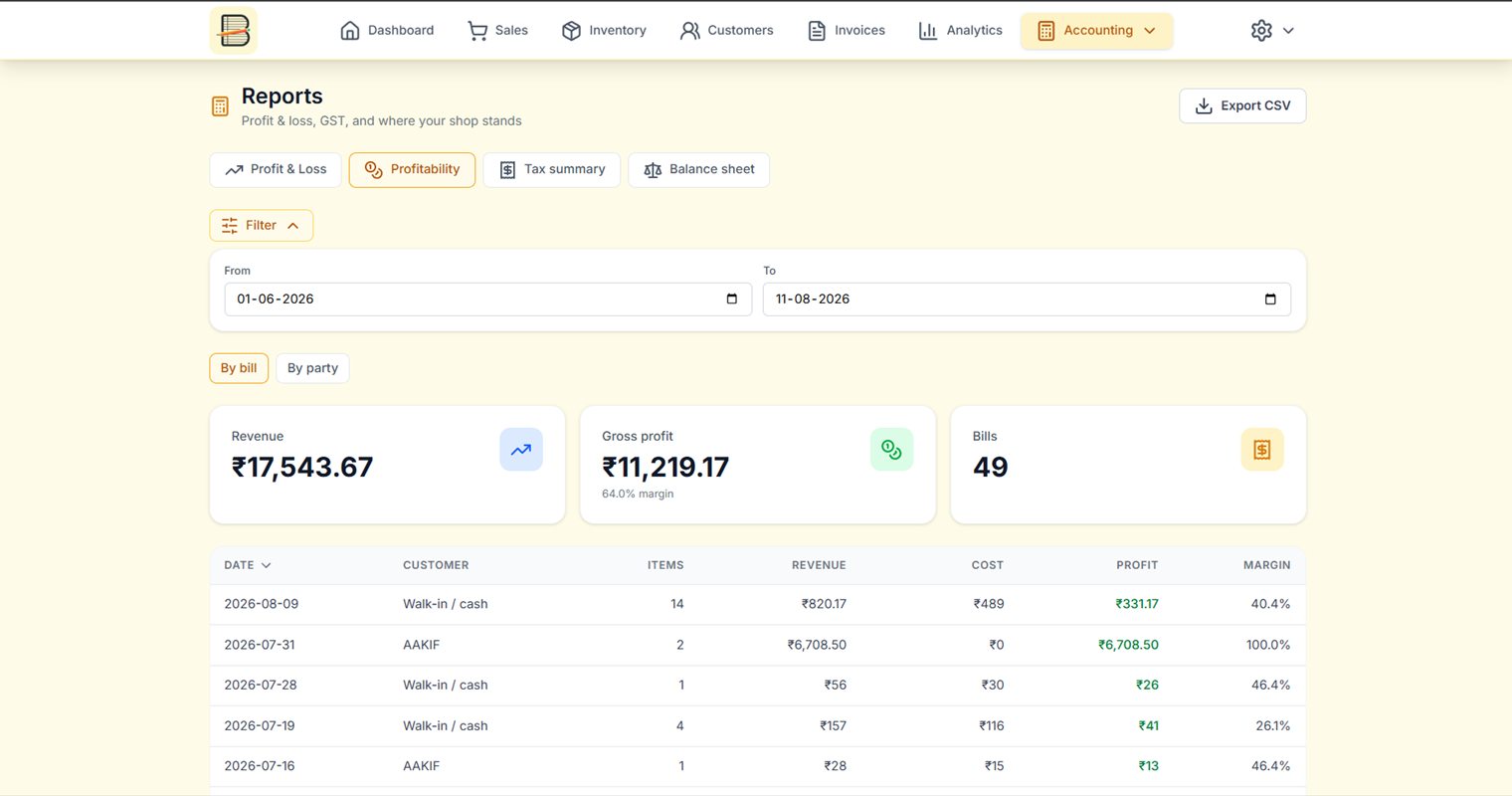Open calendar picker in To date field
The width and height of the screenshot is (1512, 796).
click(x=1270, y=299)
